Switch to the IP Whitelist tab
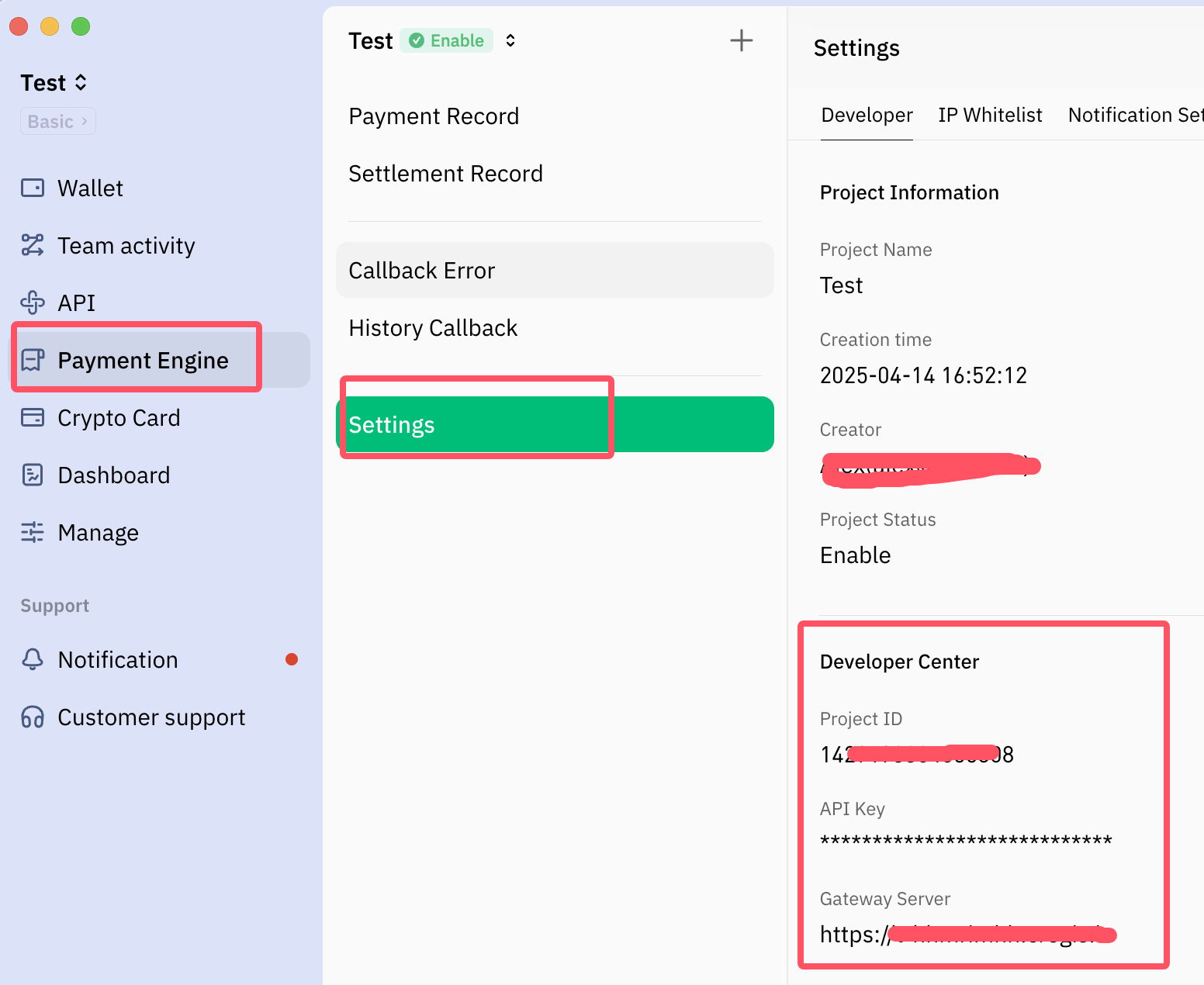This screenshot has height=985, width=1204. 990,115
